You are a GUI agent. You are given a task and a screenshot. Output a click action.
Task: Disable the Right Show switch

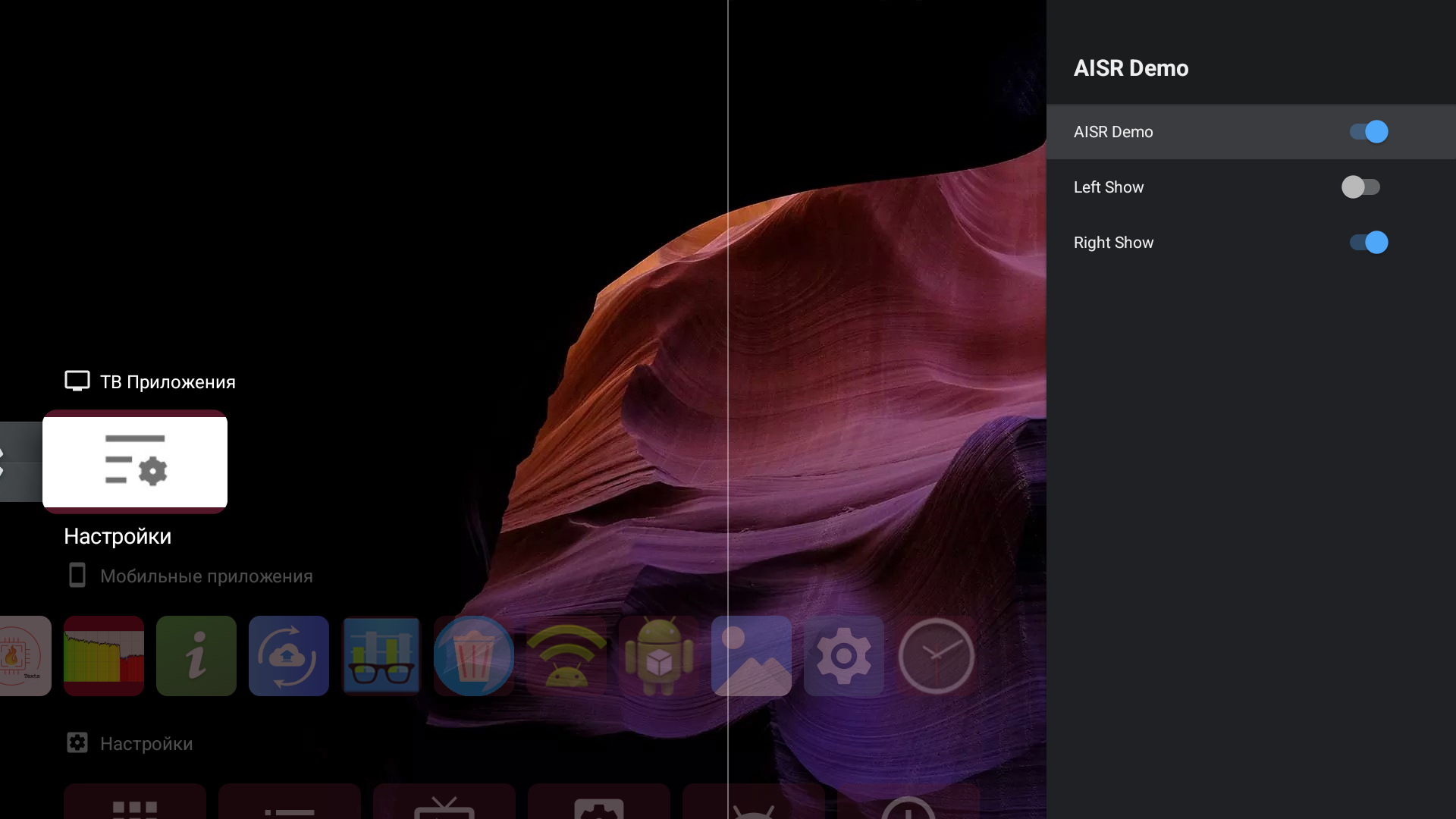(1368, 243)
